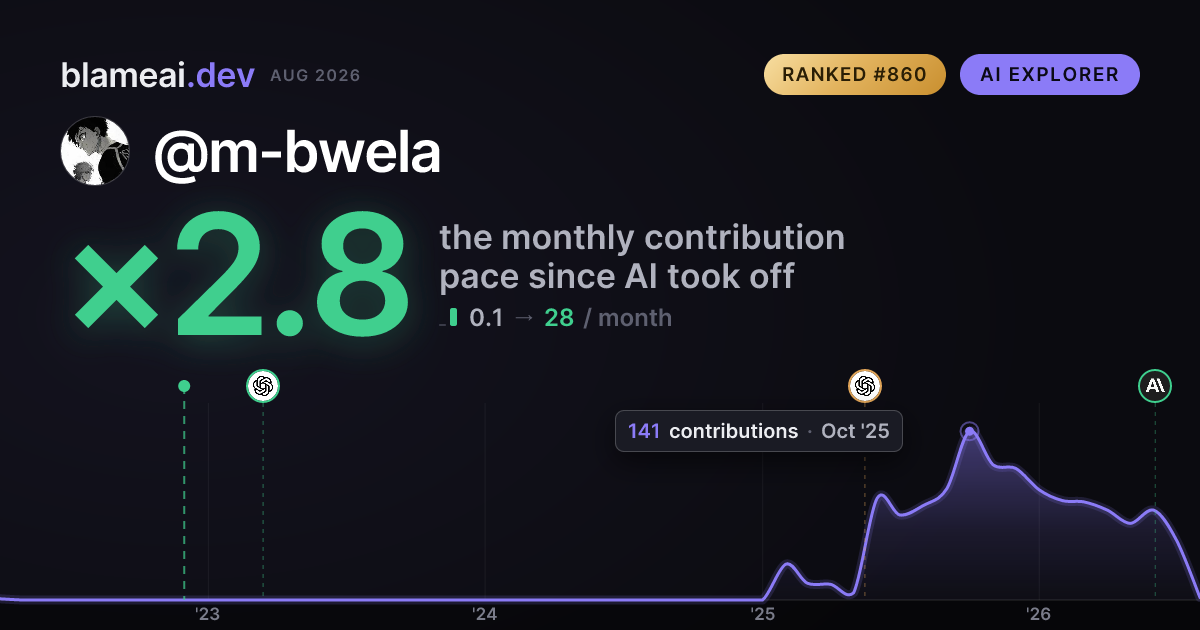Click the Oct '25 peak point on chart

(968, 432)
